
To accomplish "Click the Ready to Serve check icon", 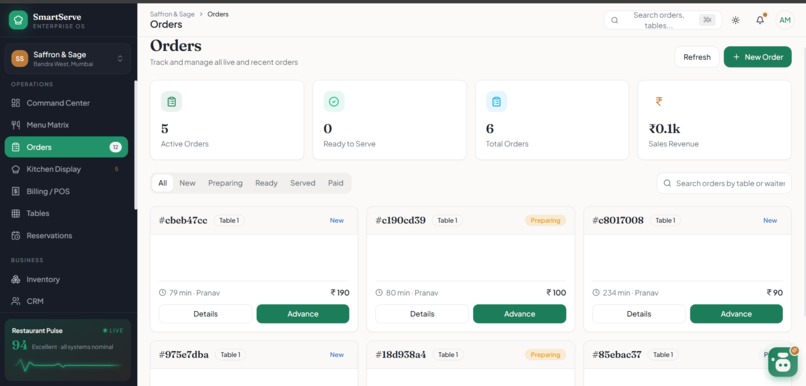I will coord(334,102).
